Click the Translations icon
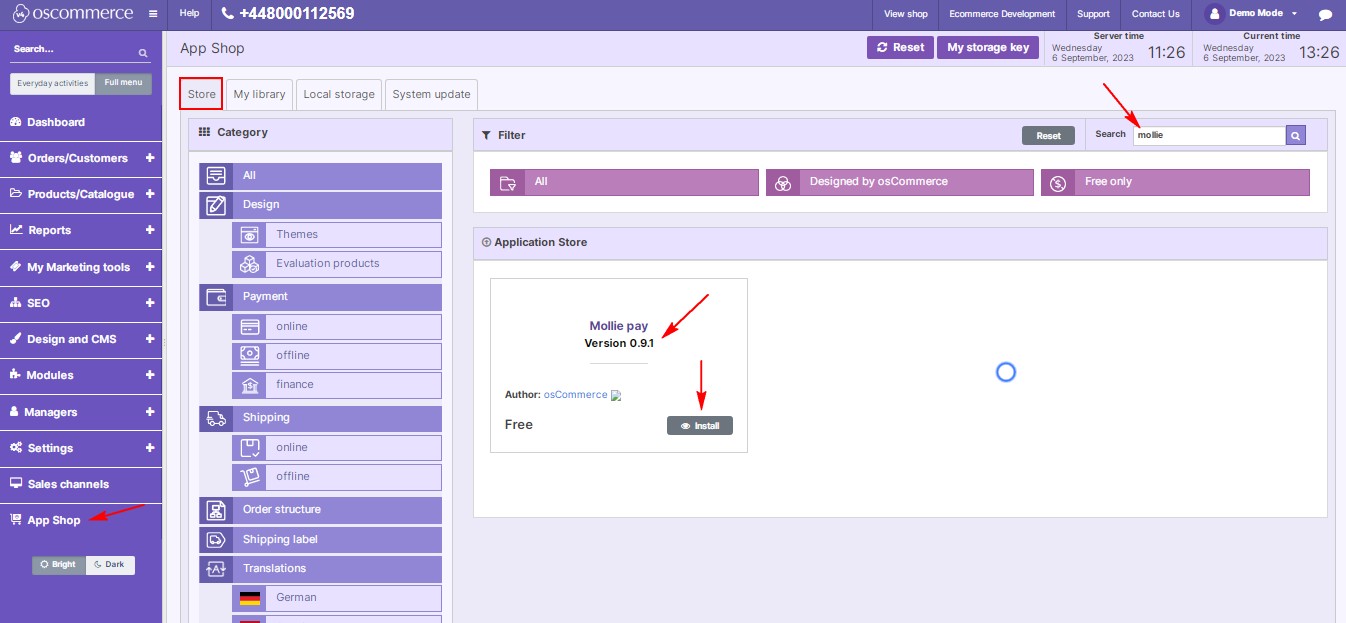The height and width of the screenshot is (623, 1346). [x=215, y=569]
